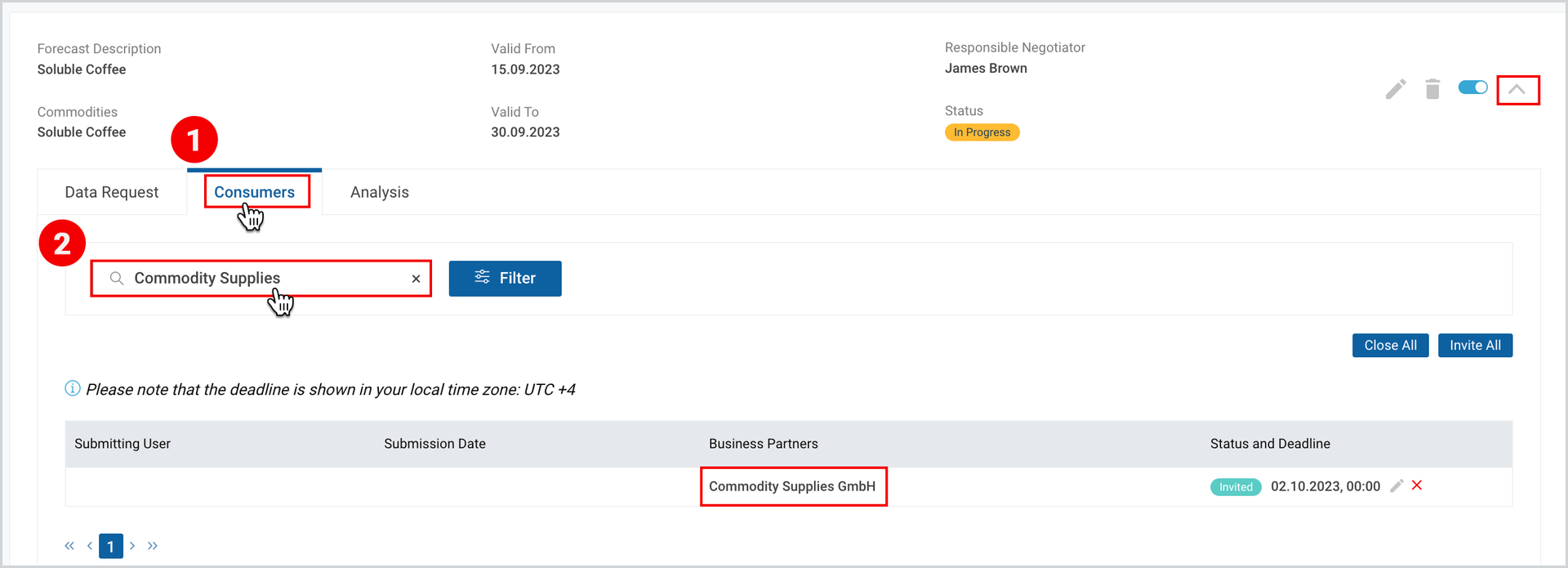This screenshot has height=568, width=1568.
Task: Edit the deadline for Commodity Supplies GmbH
Action: (x=1396, y=486)
